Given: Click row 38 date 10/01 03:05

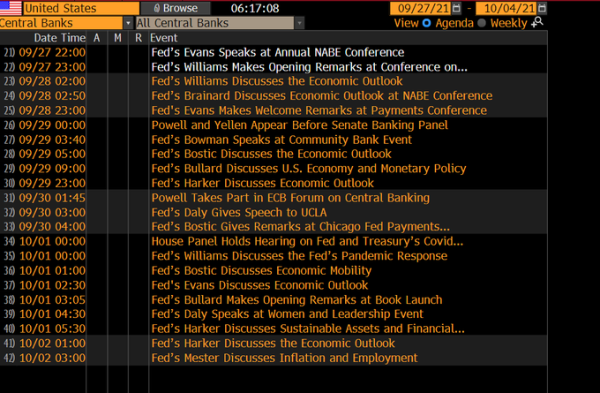Looking at the screenshot, I should click(52, 300).
